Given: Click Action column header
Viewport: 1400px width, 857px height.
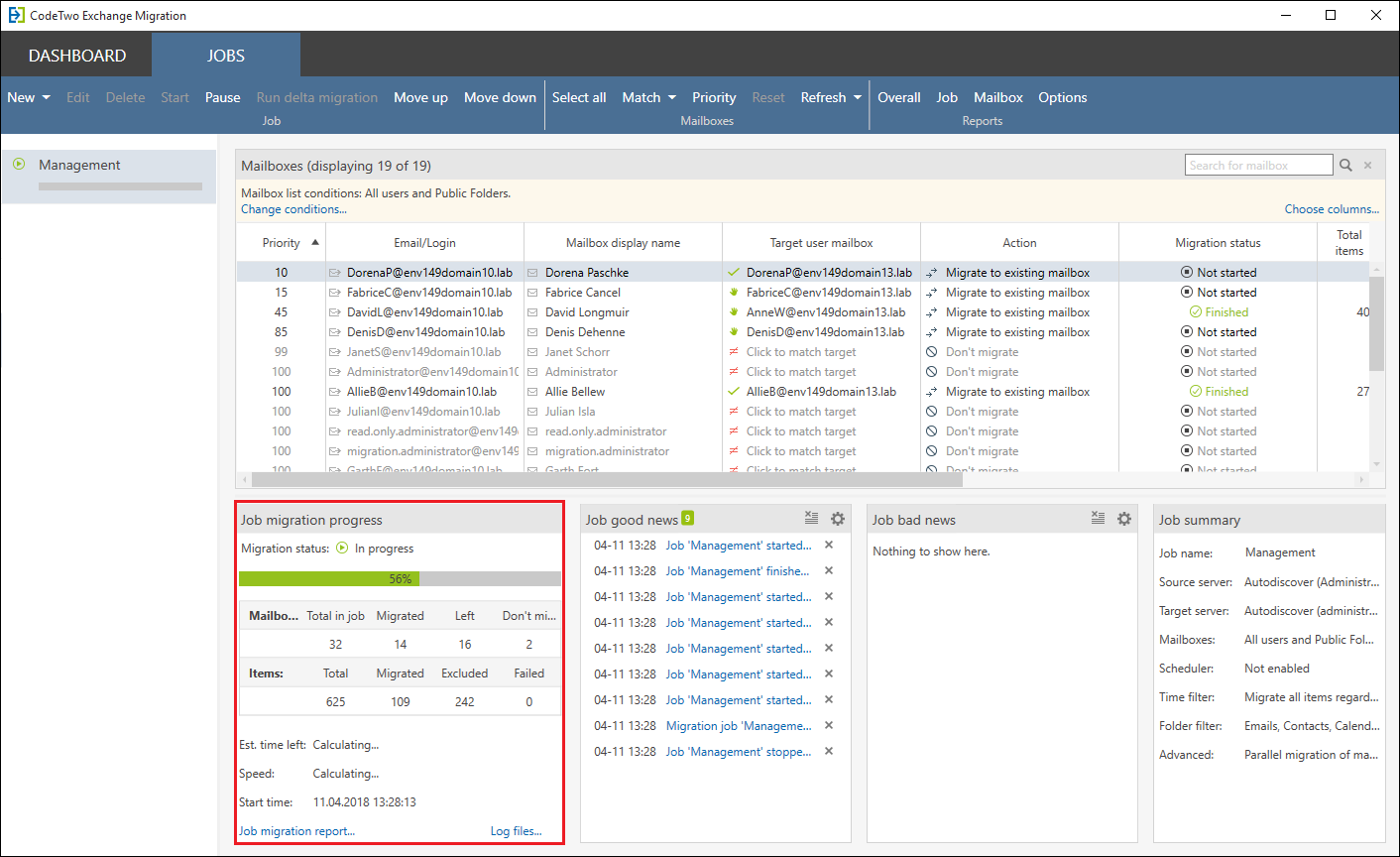Looking at the screenshot, I should (x=1019, y=243).
